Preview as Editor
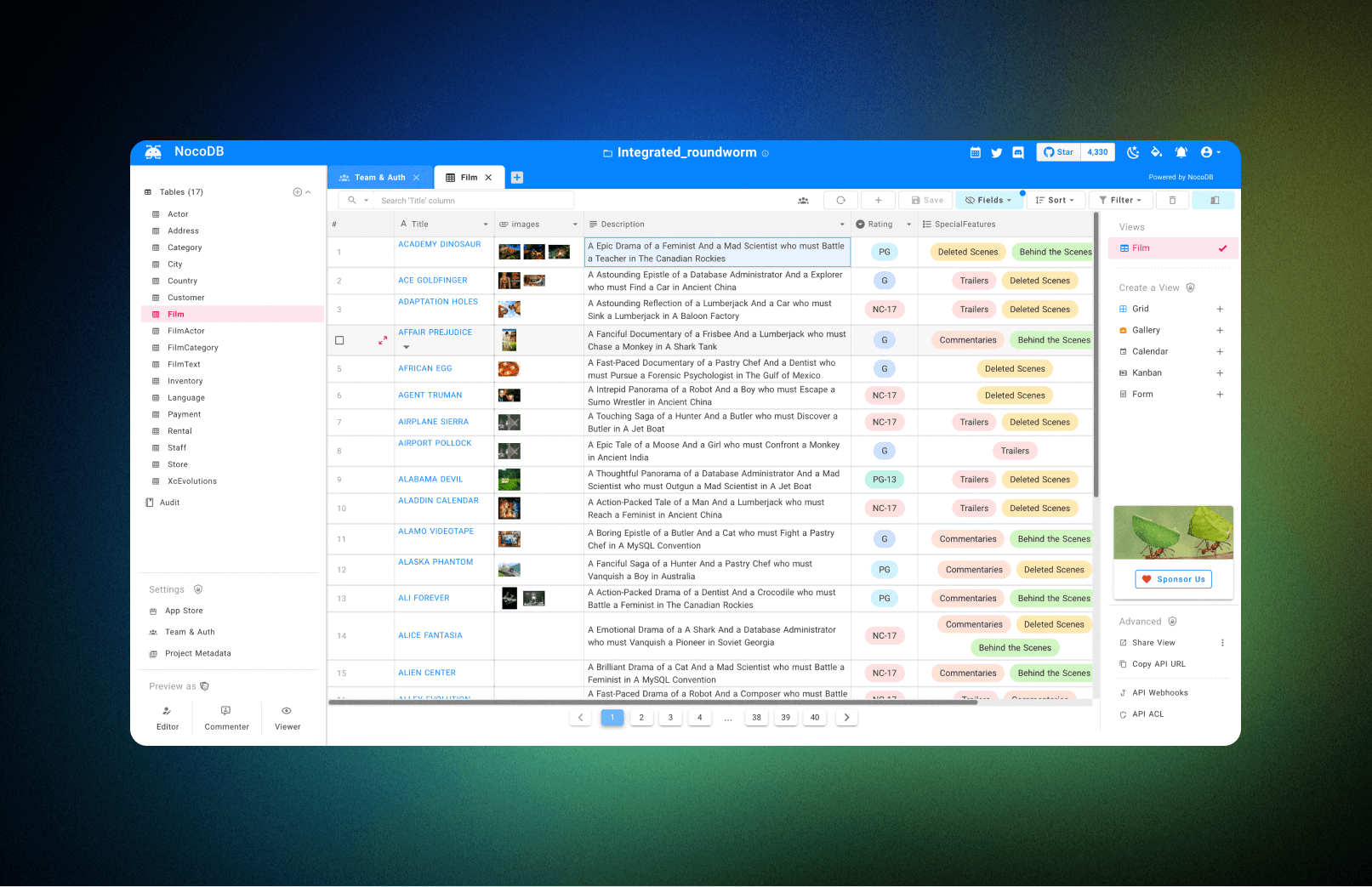 pyautogui.click(x=168, y=718)
